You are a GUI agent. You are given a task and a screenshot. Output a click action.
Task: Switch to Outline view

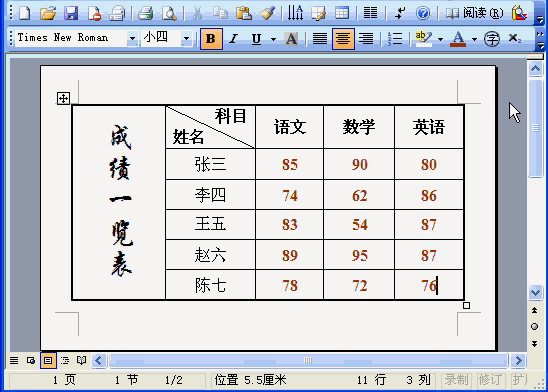click(x=65, y=360)
